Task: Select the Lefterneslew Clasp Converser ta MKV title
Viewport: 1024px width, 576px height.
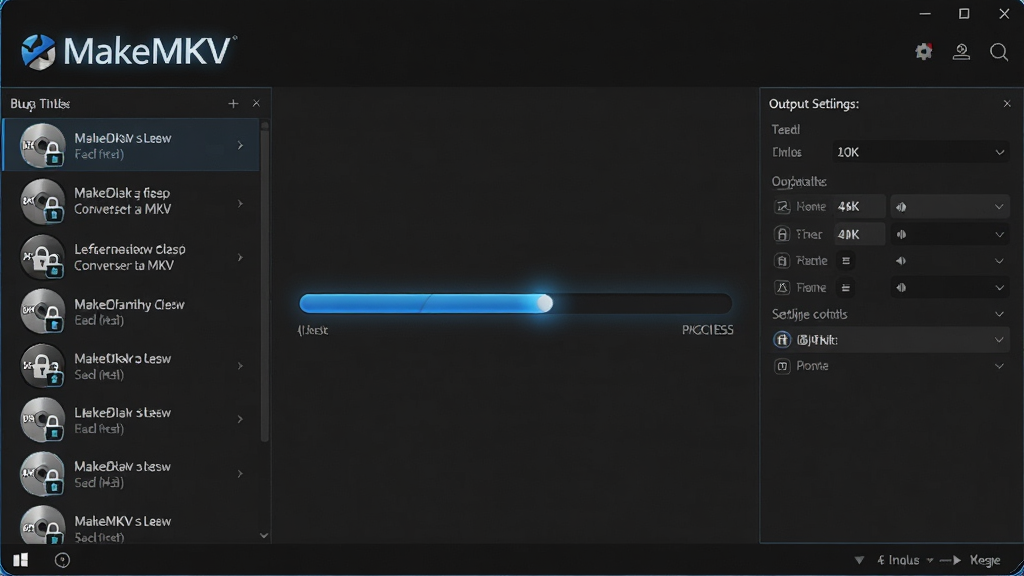Action: (x=131, y=257)
